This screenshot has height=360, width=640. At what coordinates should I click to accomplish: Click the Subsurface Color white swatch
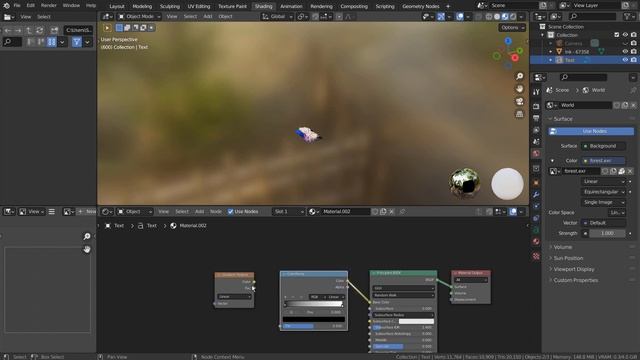[416, 321]
